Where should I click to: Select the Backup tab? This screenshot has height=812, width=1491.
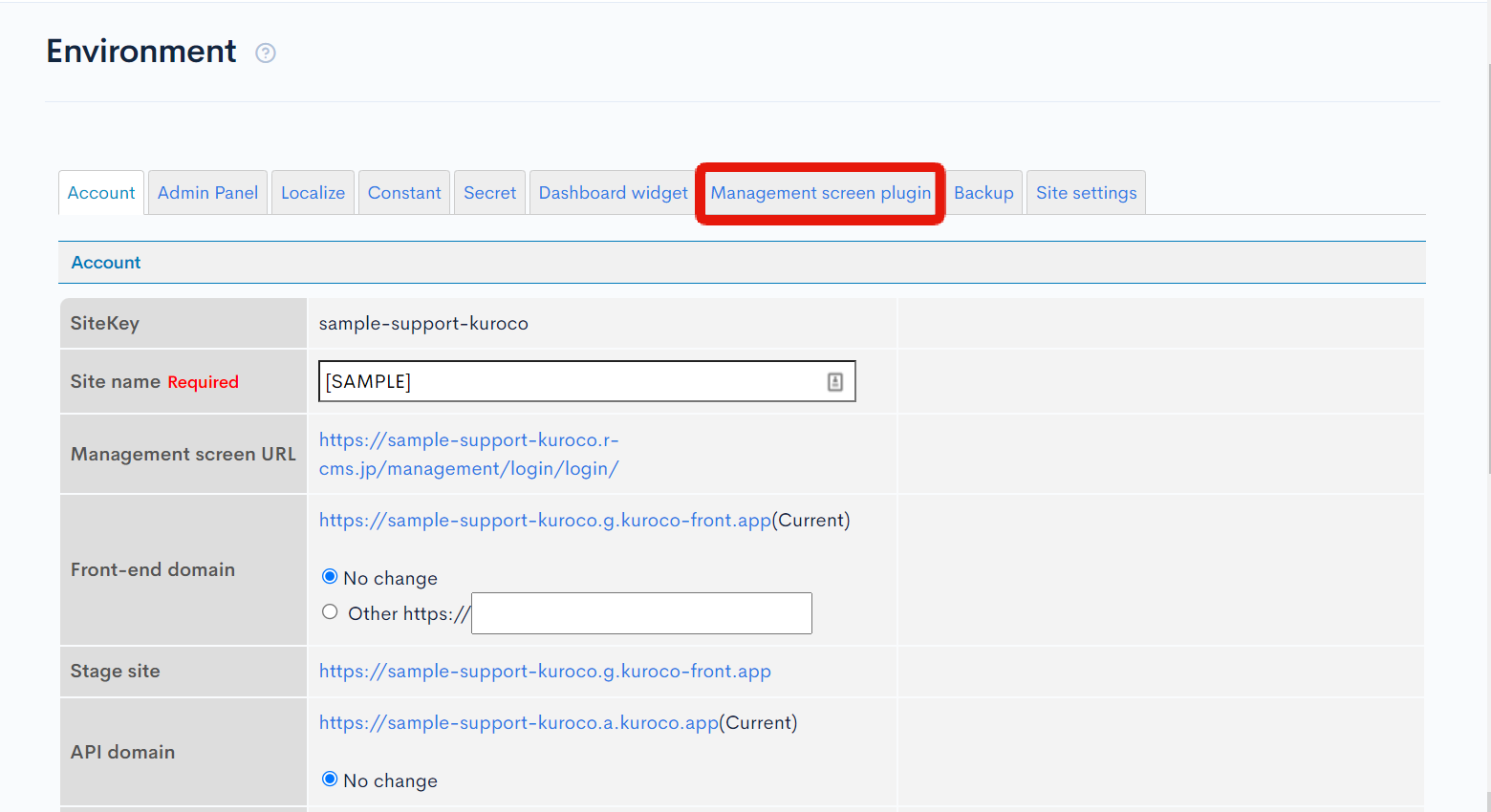(983, 192)
